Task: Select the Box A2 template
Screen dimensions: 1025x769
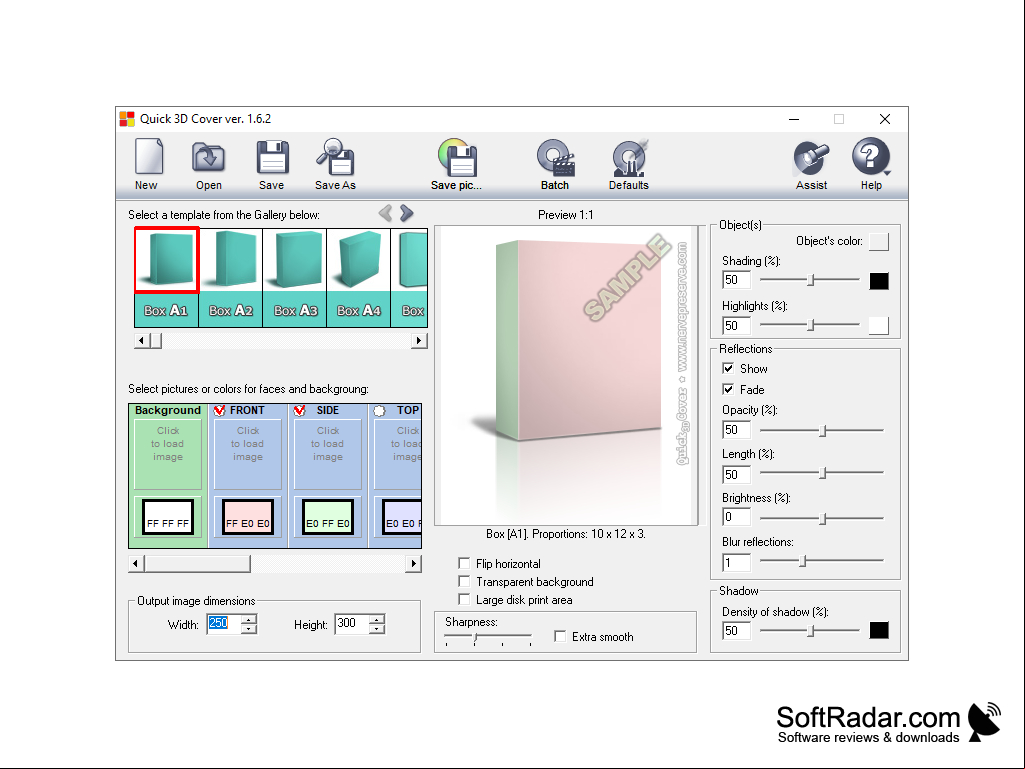Action: tap(231, 277)
